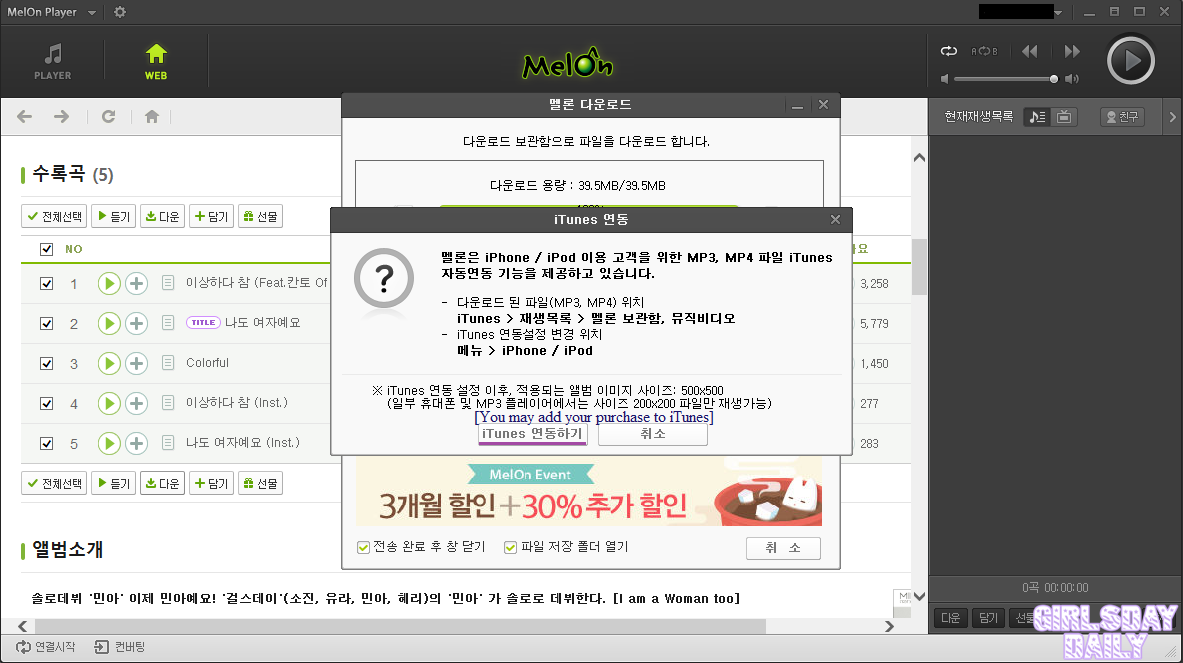Toggle repeat playback mode

pos(948,51)
